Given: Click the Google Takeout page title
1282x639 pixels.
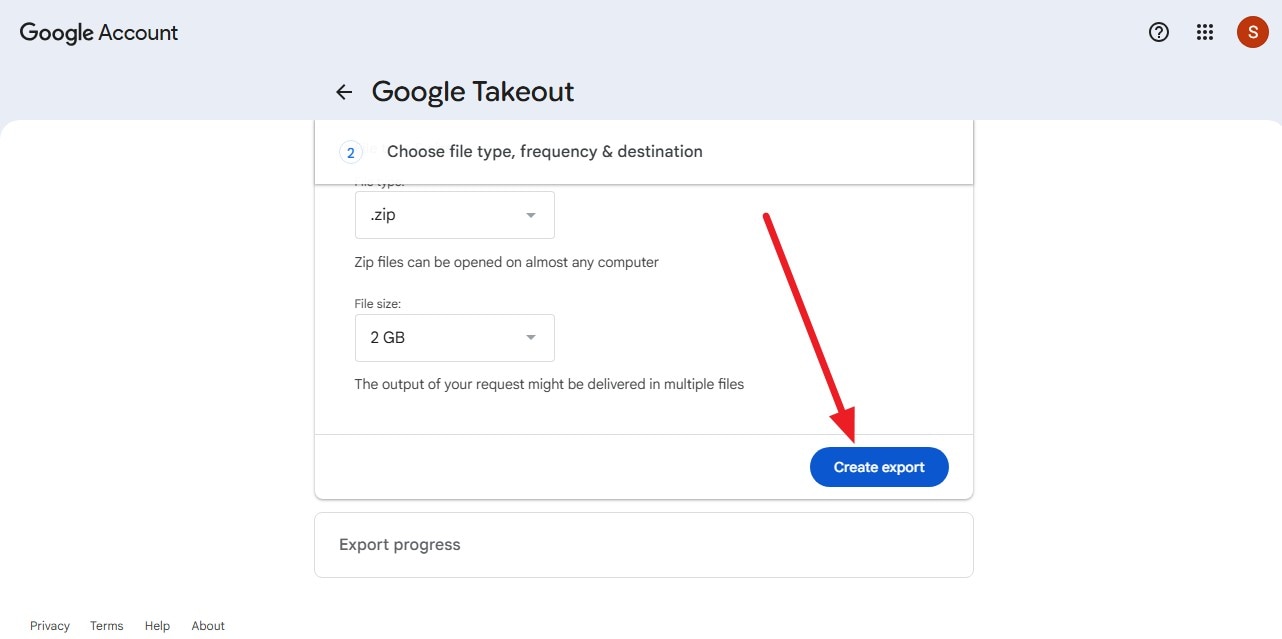Looking at the screenshot, I should [473, 92].
